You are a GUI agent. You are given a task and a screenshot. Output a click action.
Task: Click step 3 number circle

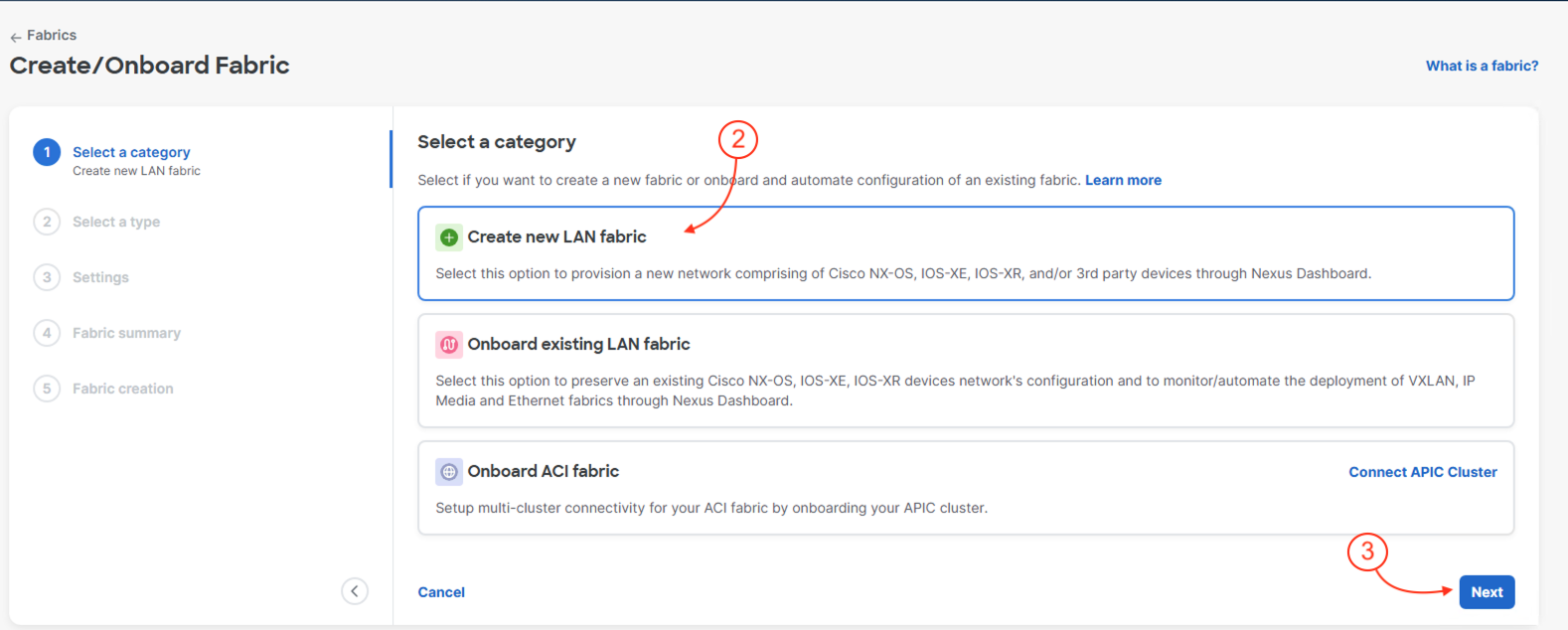point(47,277)
